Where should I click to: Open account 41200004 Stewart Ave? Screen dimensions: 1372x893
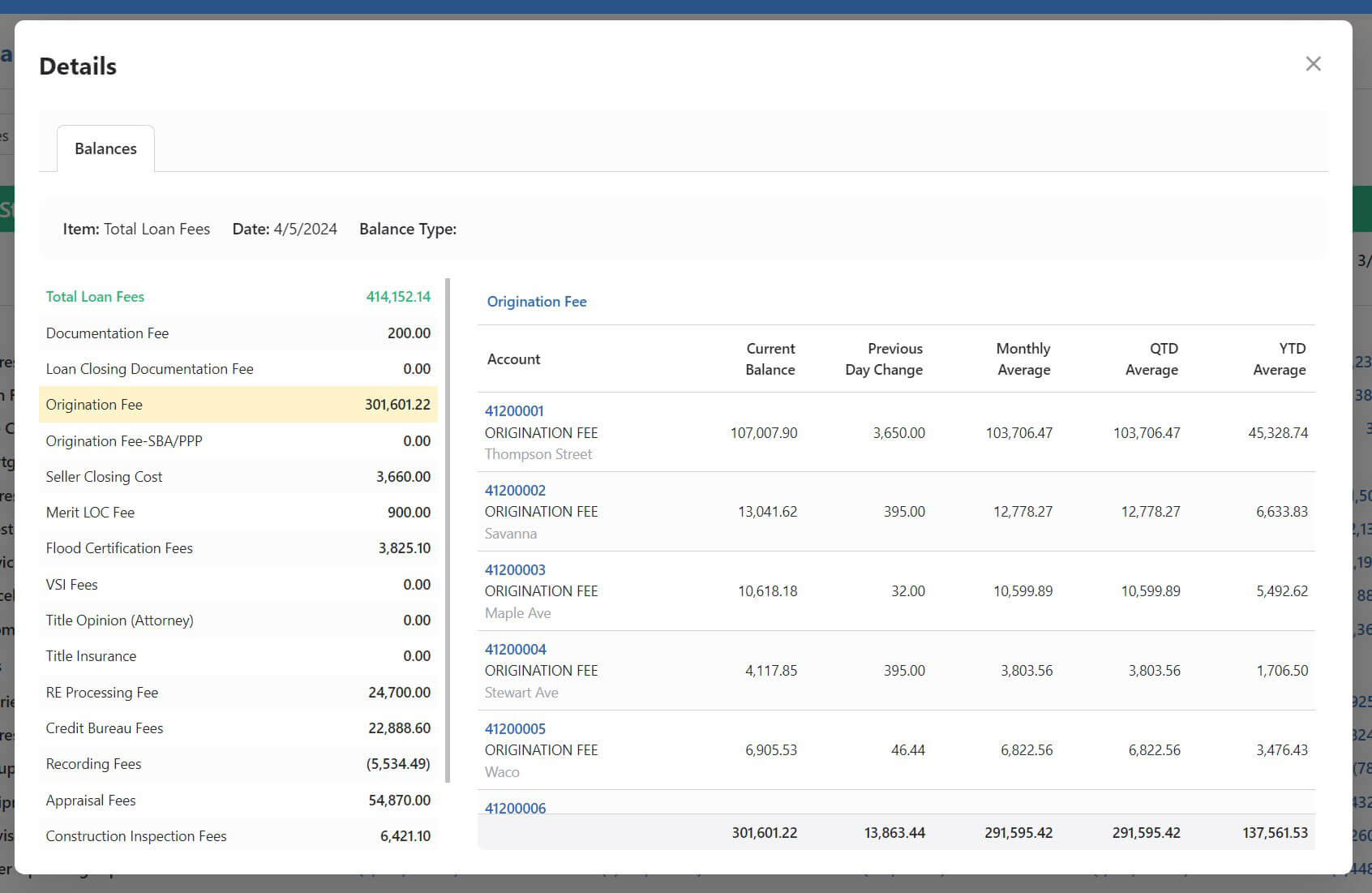(515, 650)
